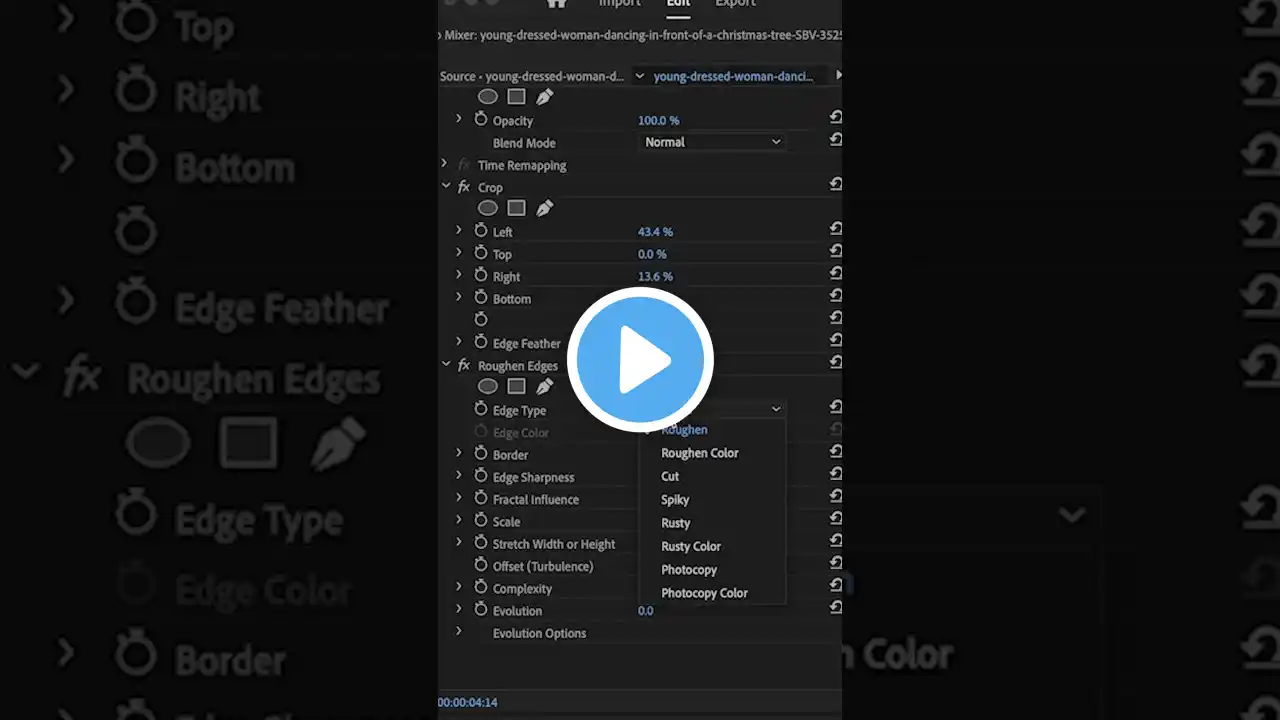Reset the Crop Left parameter
Screen dimensions: 1280x720
point(835,229)
